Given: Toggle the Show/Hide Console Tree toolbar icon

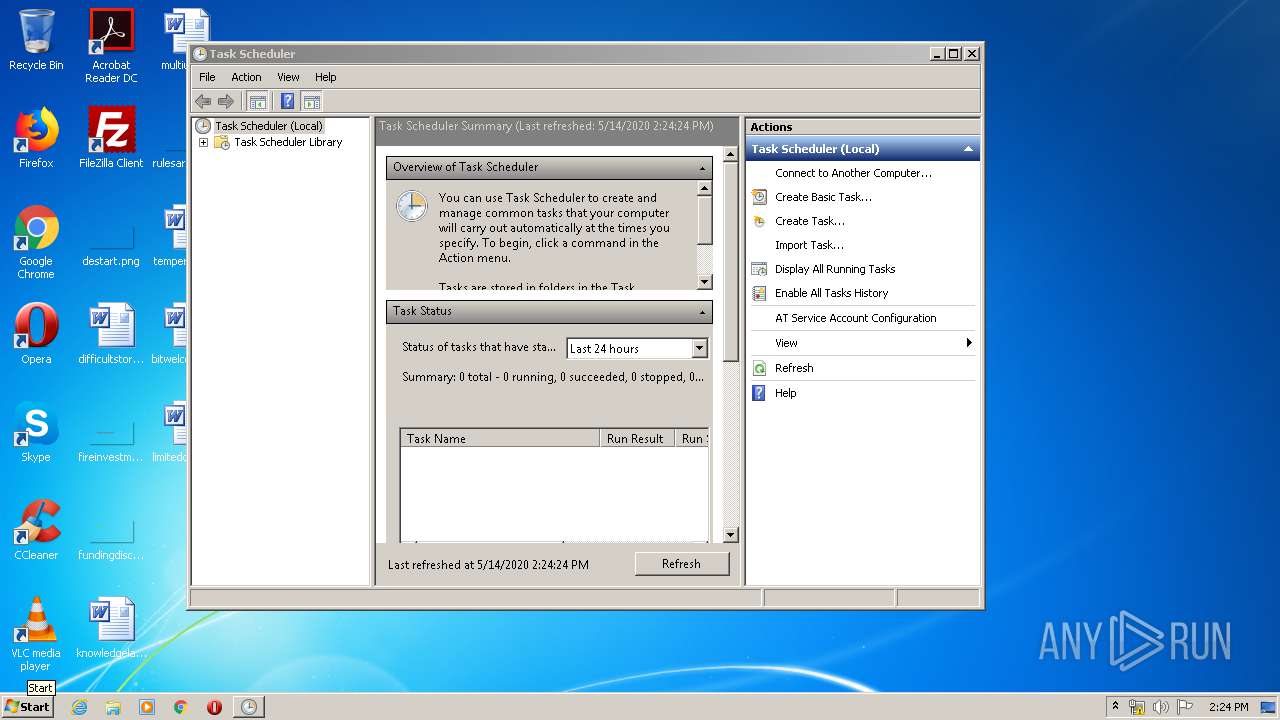Looking at the screenshot, I should pos(258,101).
